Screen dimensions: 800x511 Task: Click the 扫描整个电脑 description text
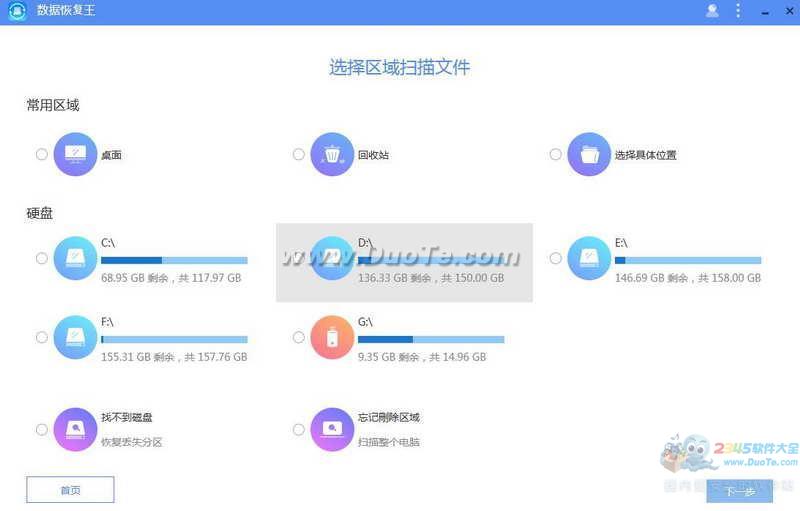(x=389, y=442)
